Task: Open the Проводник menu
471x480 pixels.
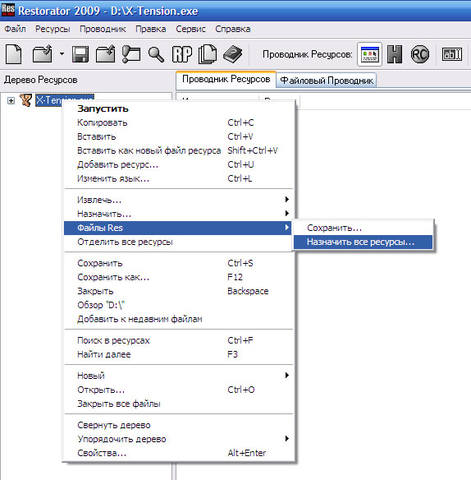Action: click(x=103, y=29)
